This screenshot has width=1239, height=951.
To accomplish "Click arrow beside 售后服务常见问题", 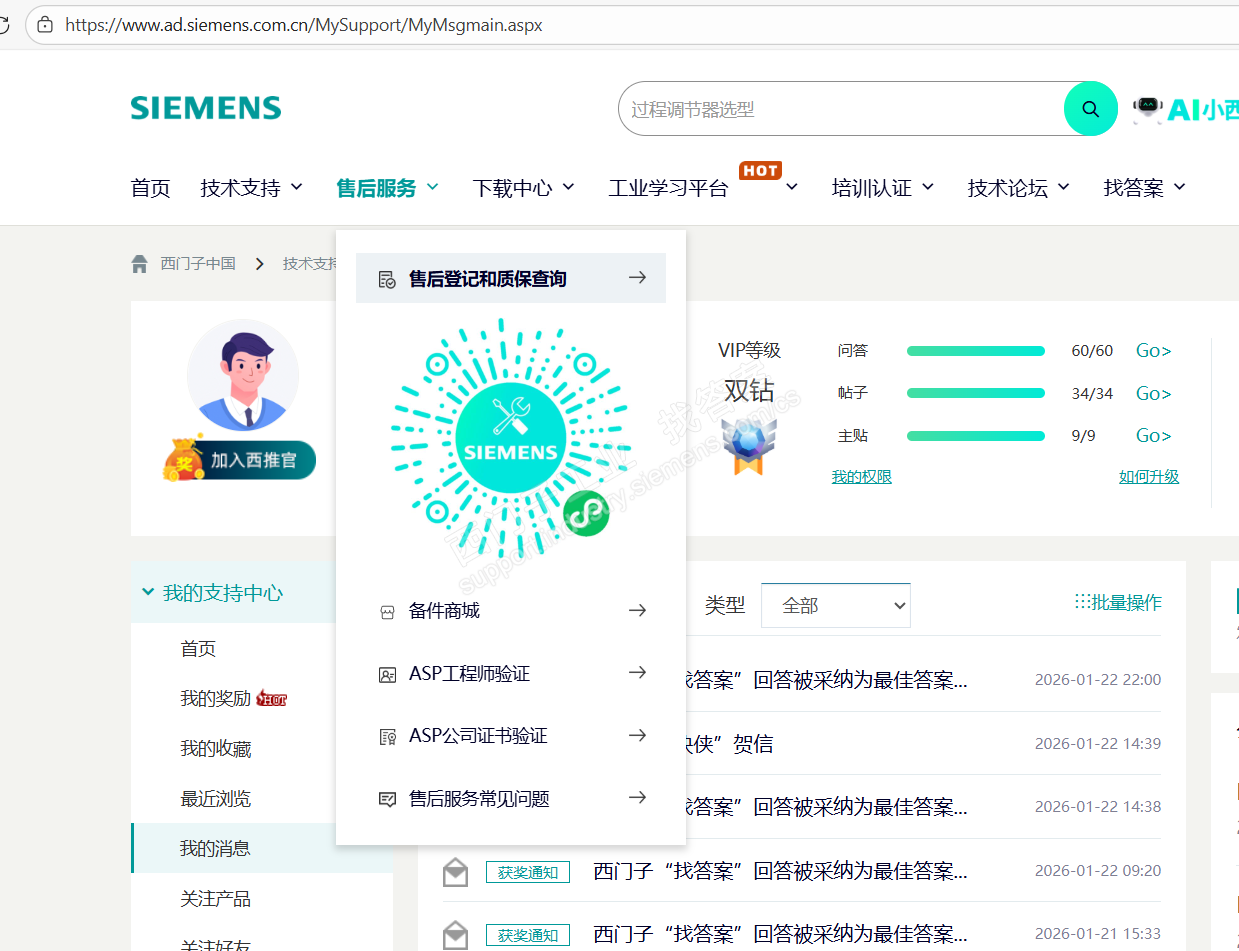I will (637, 797).
